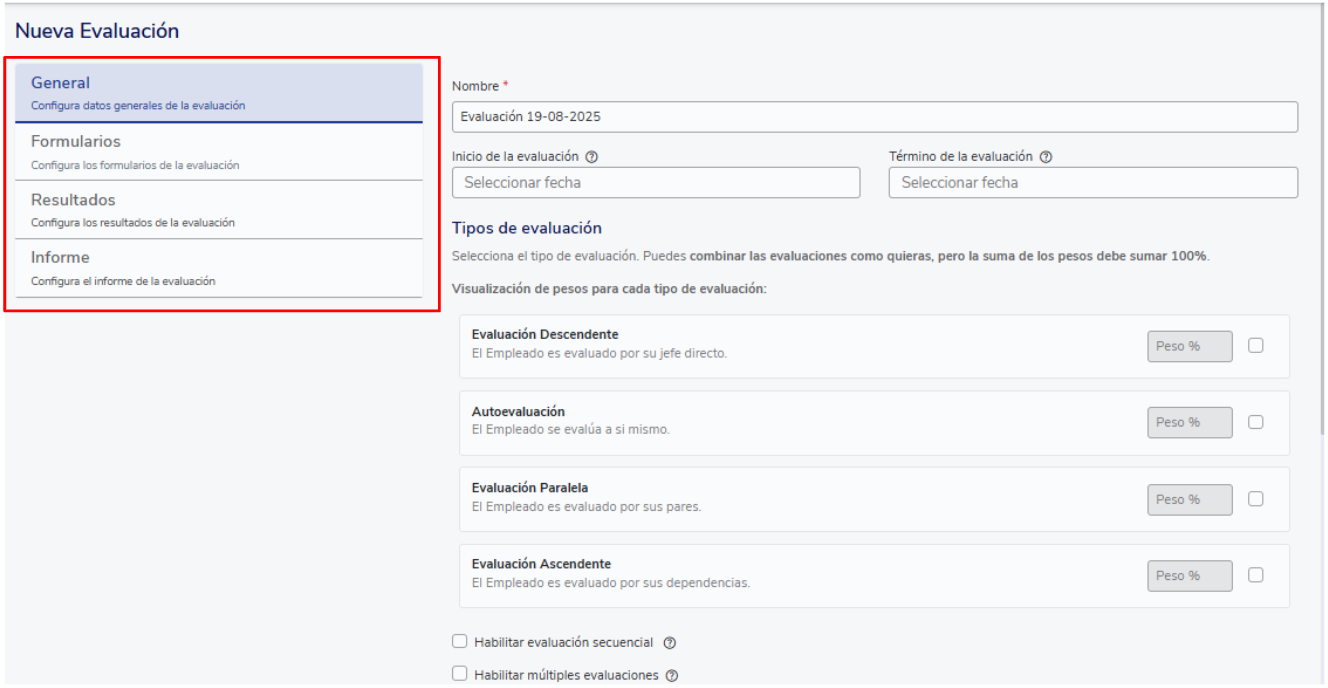Open the Resultados section tab

tap(219, 210)
